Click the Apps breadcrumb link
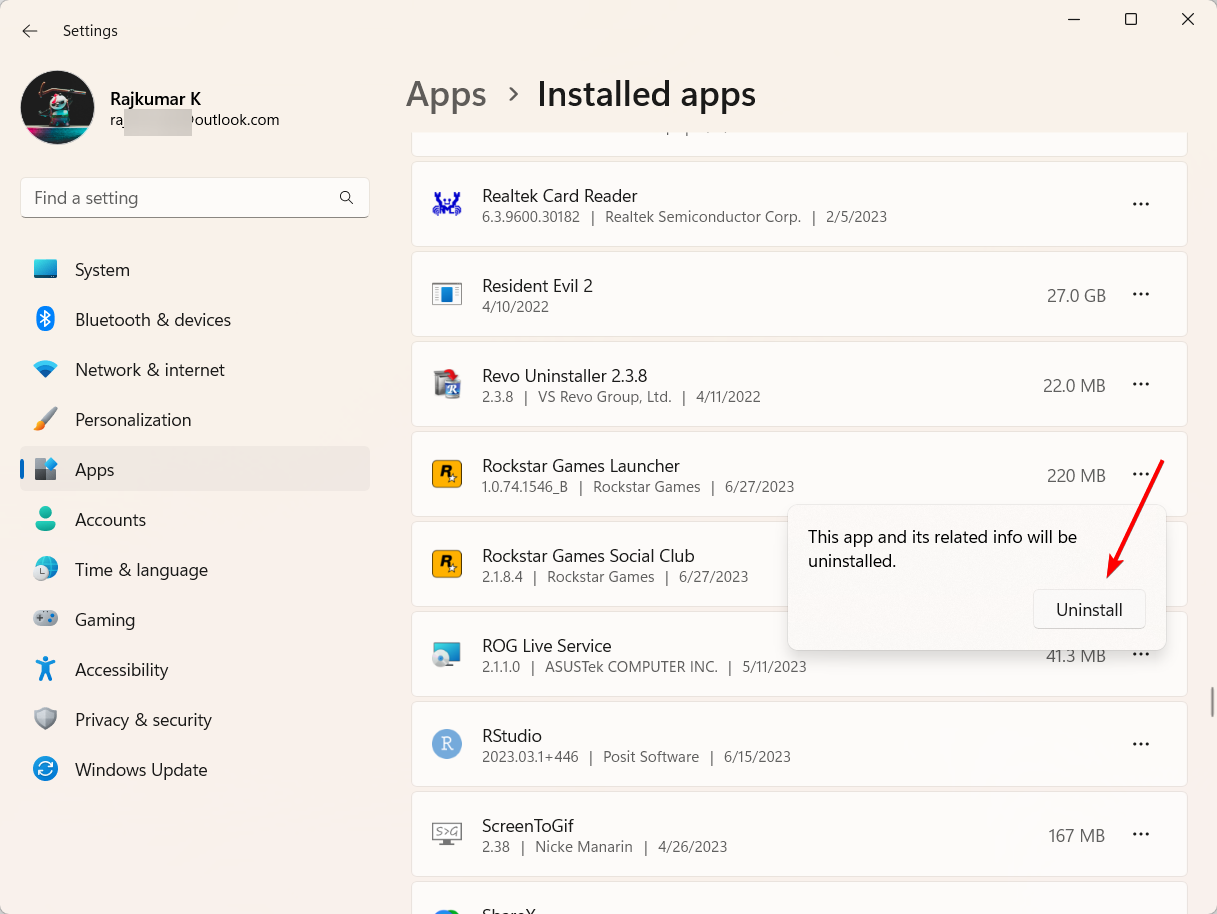Image resolution: width=1217 pixels, height=914 pixels. point(446,95)
